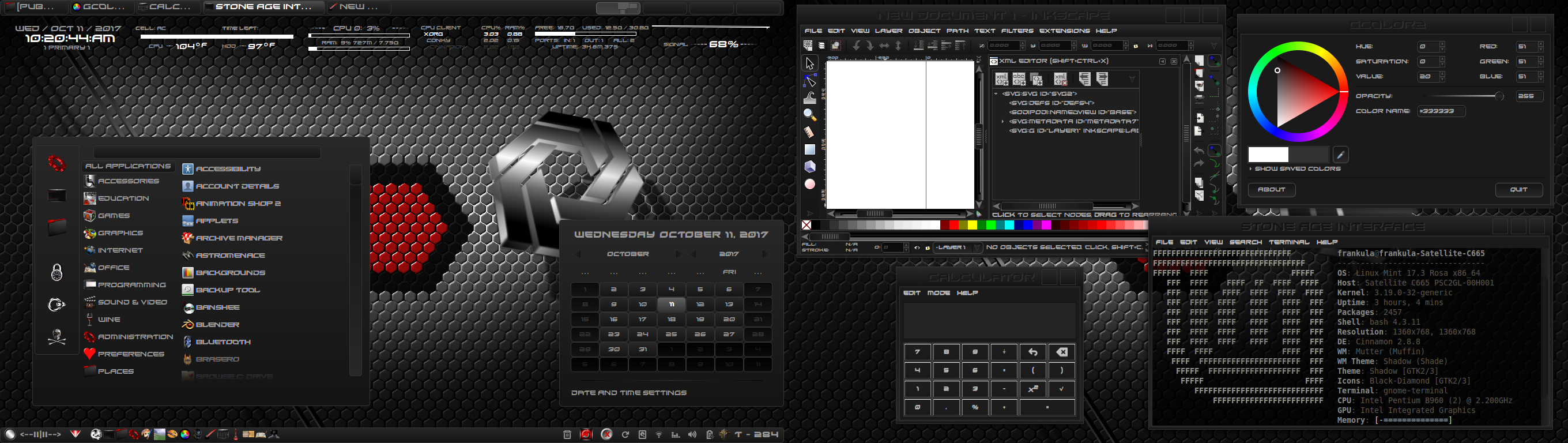Image resolution: width=1568 pixels, height=443 pixels.
Task: Select the Ellipse circle tool in Inkscape
Action: click(x=809, y=184)
